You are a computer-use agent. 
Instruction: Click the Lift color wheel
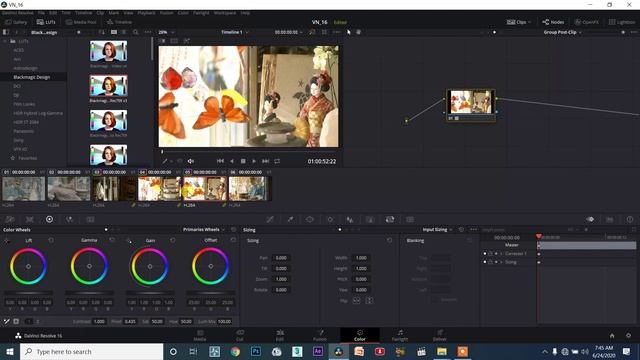point(29,267)
